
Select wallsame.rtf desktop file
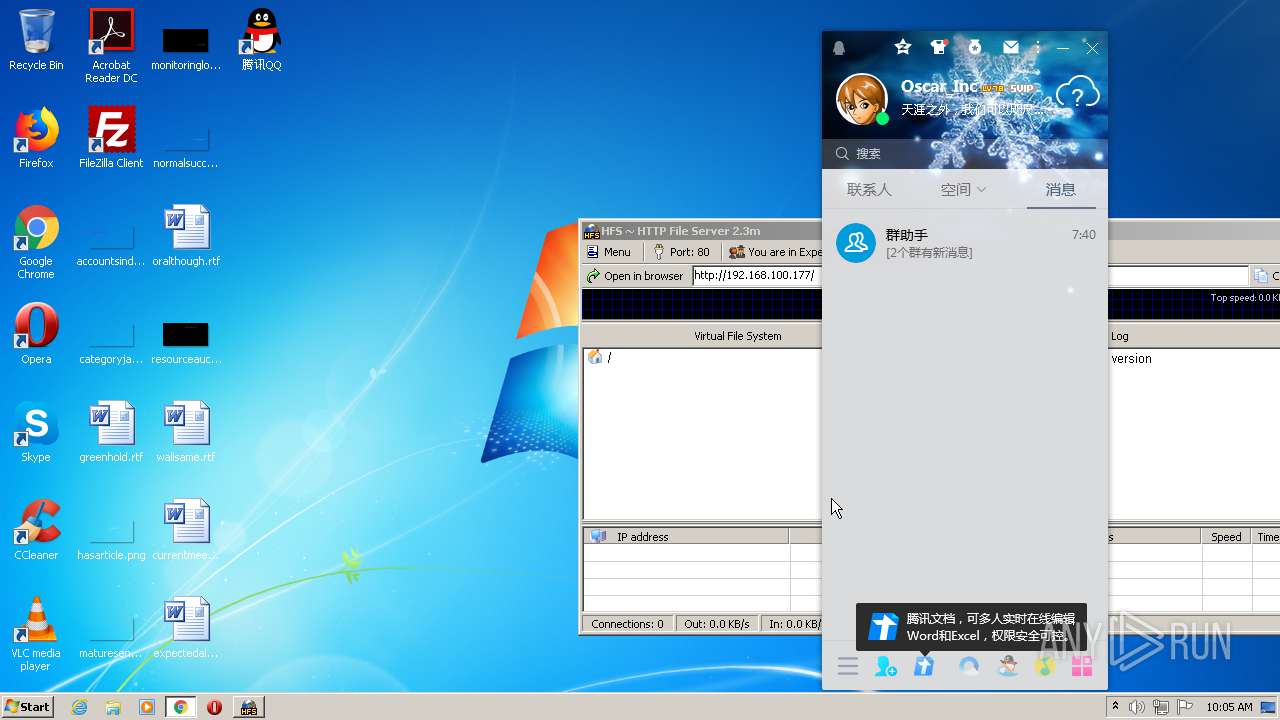[x=186, y=433]
